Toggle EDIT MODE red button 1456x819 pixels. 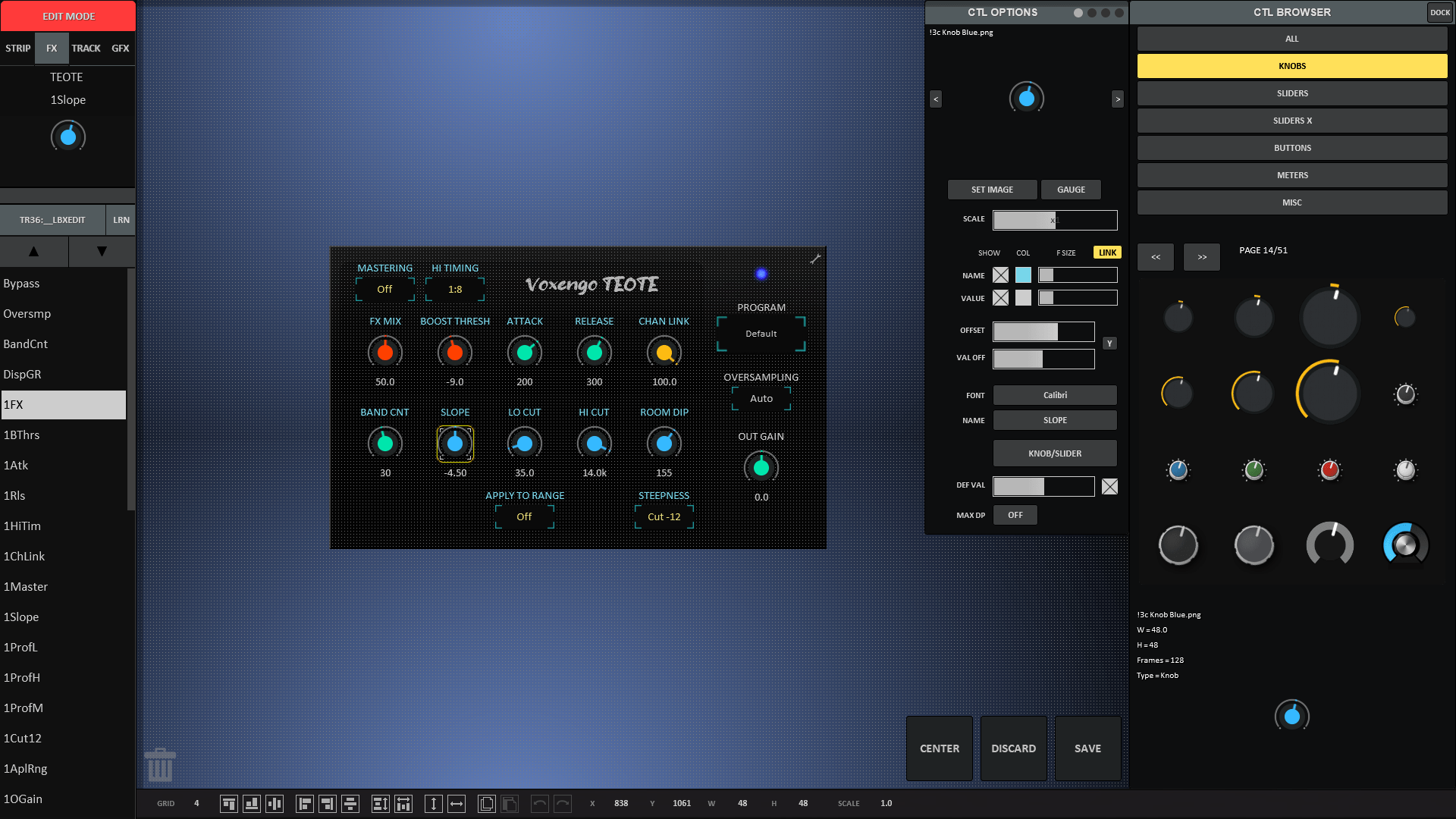pos(68,16)
